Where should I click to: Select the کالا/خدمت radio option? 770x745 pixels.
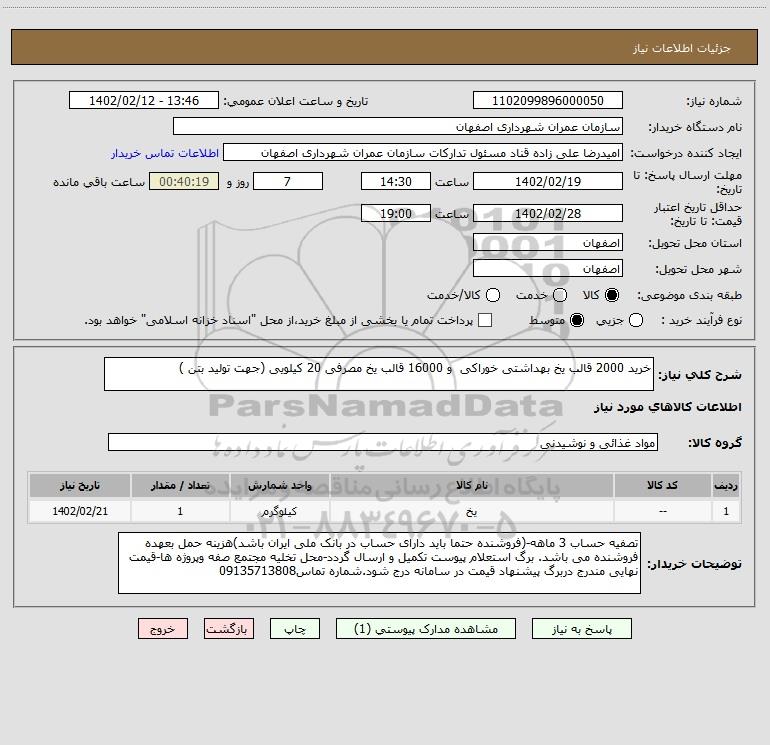pos(493,295)
